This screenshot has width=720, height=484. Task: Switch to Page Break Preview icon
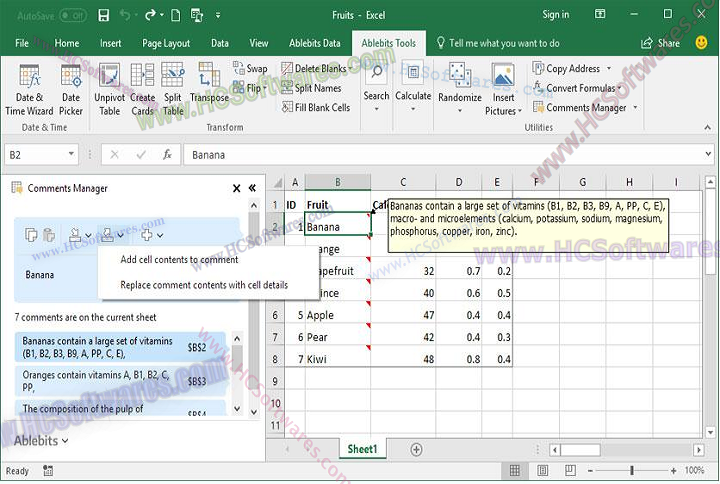click(x=570, y=470)
